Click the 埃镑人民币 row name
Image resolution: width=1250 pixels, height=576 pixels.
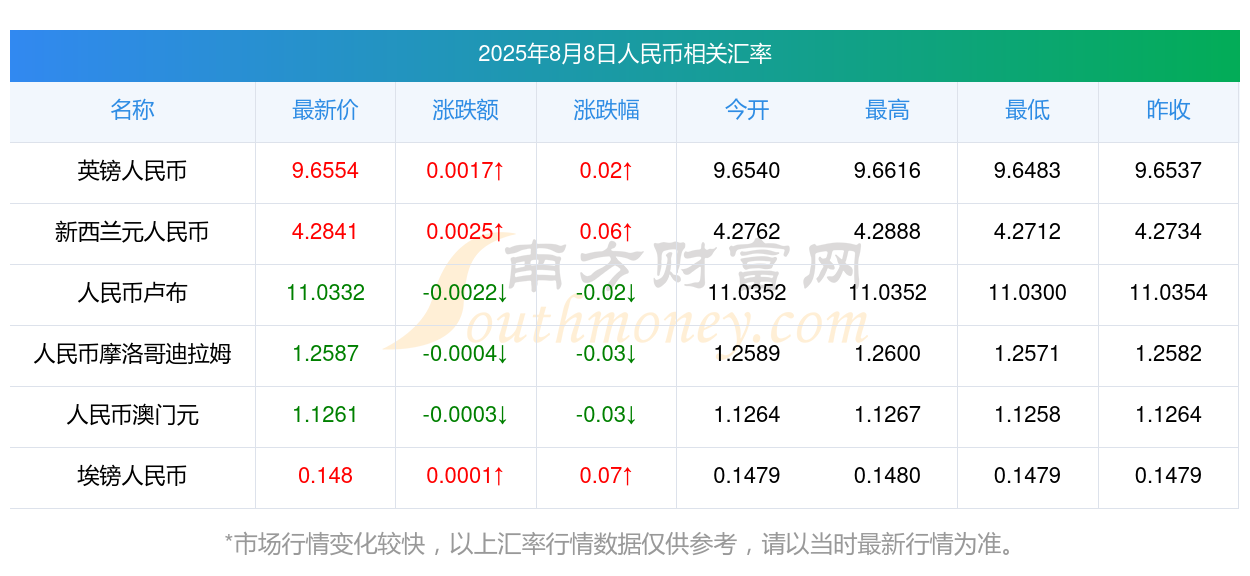click(132, 476)
